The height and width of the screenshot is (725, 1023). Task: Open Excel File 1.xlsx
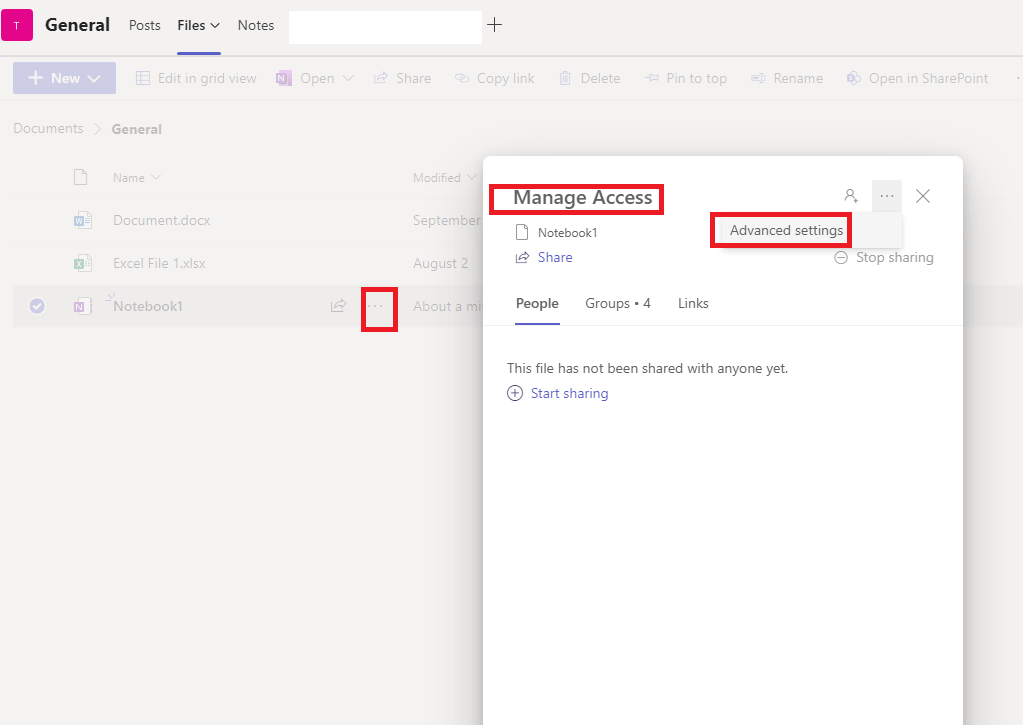point(159,264)
